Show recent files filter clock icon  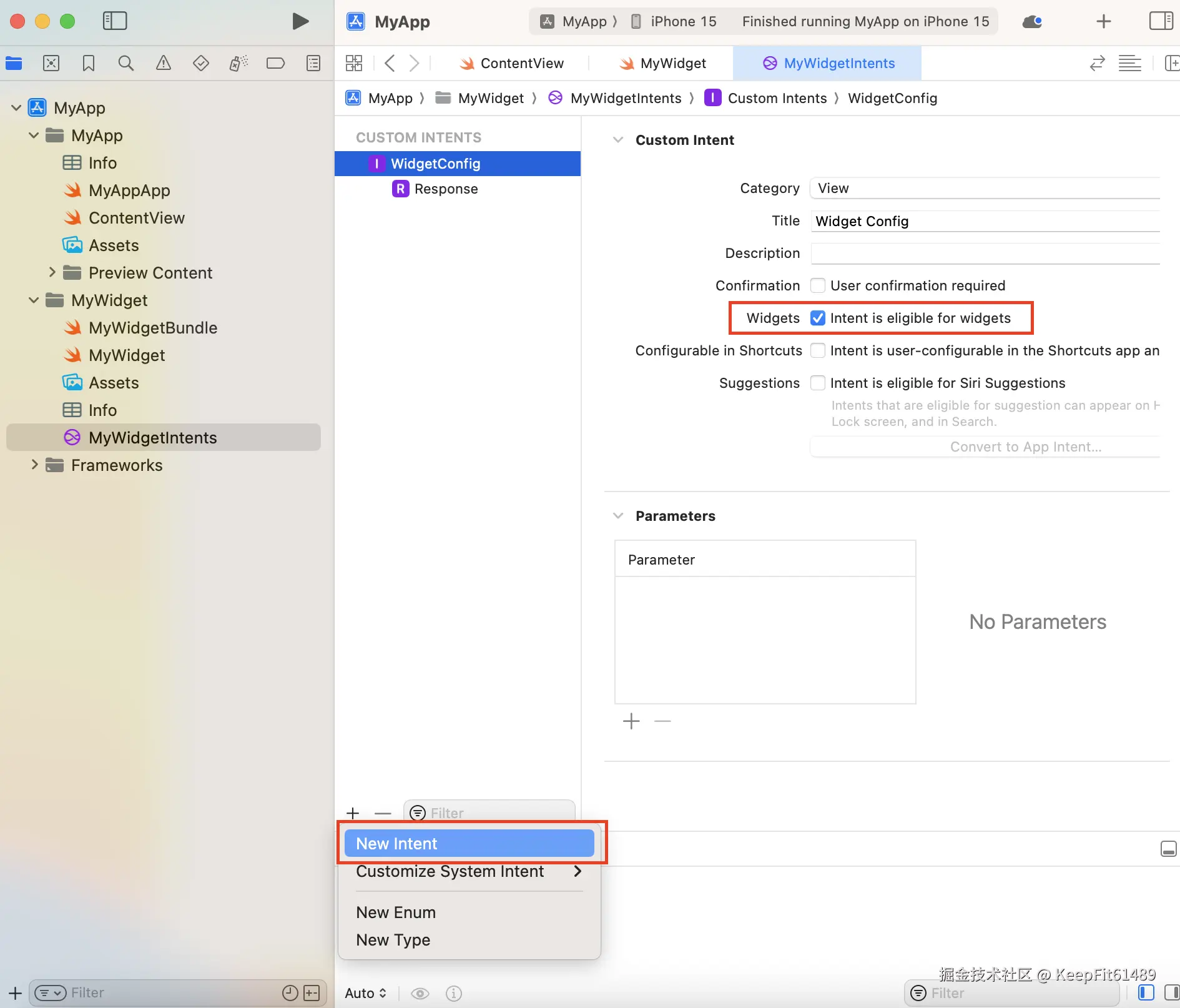click(x=290, y=993)
